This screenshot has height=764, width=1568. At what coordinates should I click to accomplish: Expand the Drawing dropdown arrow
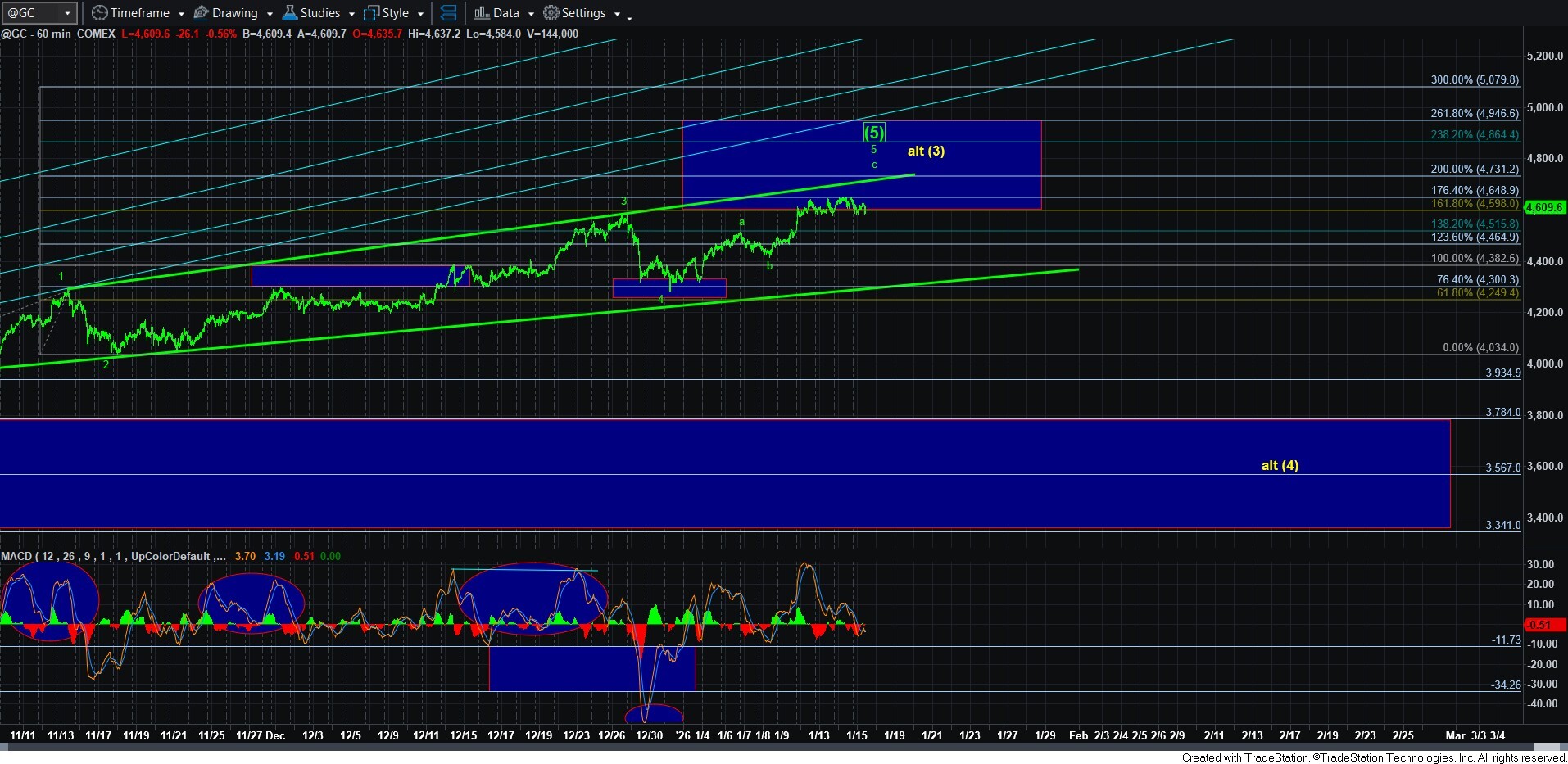270,14
